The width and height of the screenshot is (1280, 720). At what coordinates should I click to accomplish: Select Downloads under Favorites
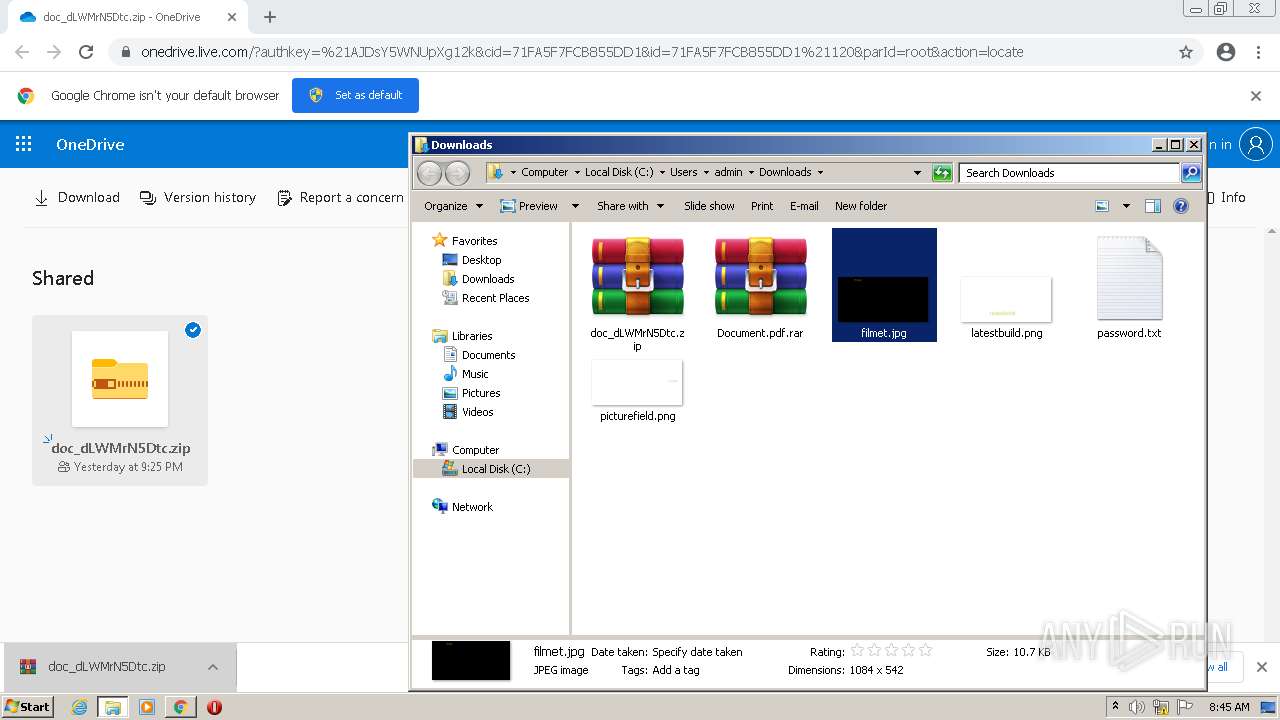[478, 279]
